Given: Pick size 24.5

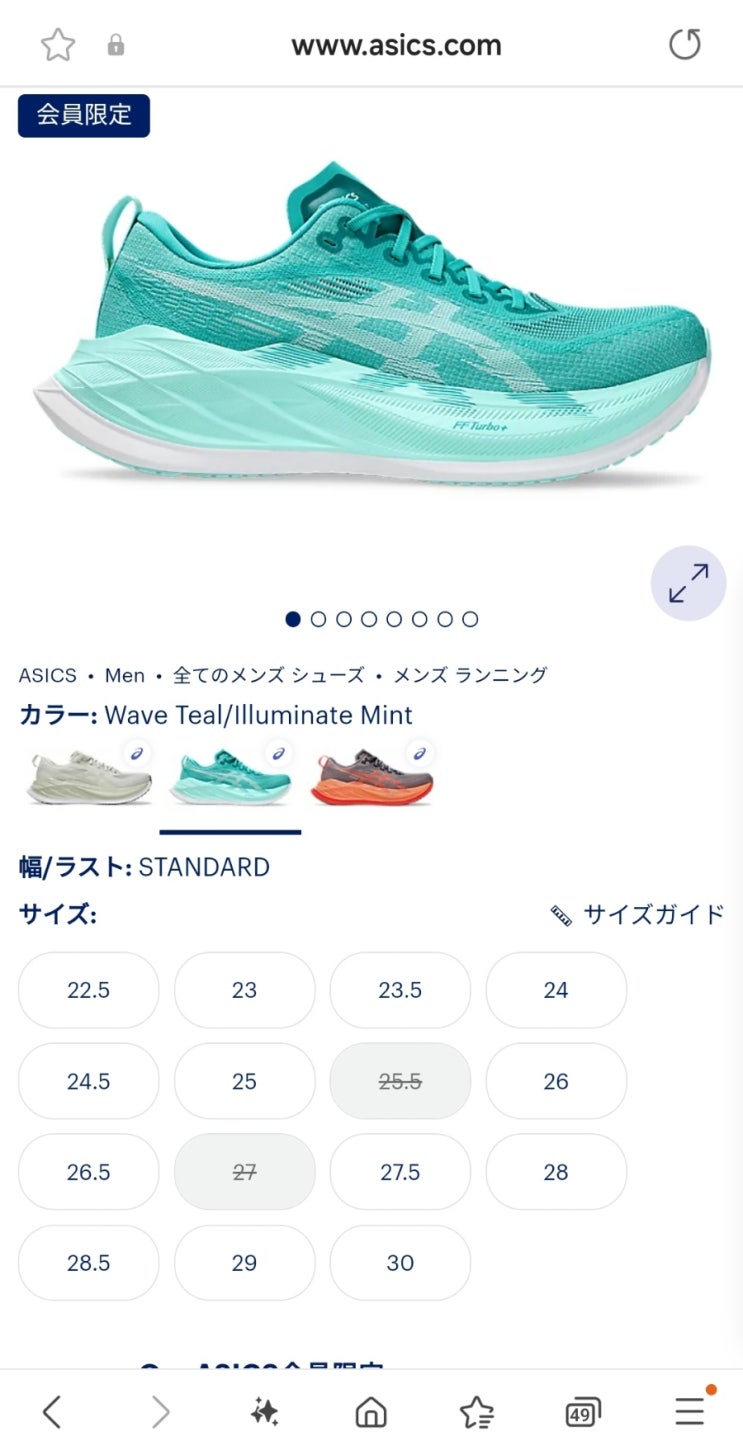Looking at the screenshot, I should pos(89,1081).
